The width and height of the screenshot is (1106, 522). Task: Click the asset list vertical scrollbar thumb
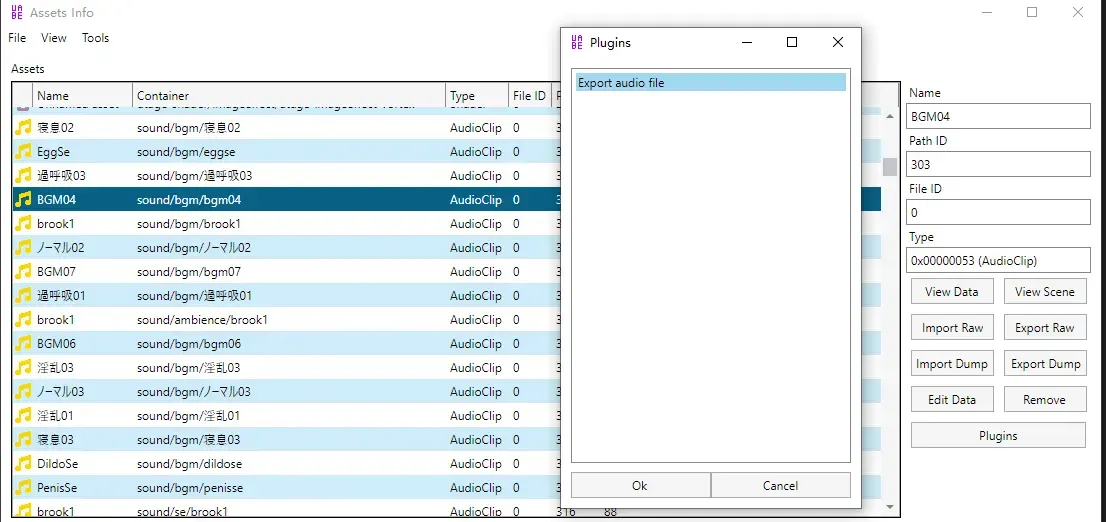click(890, 166)
